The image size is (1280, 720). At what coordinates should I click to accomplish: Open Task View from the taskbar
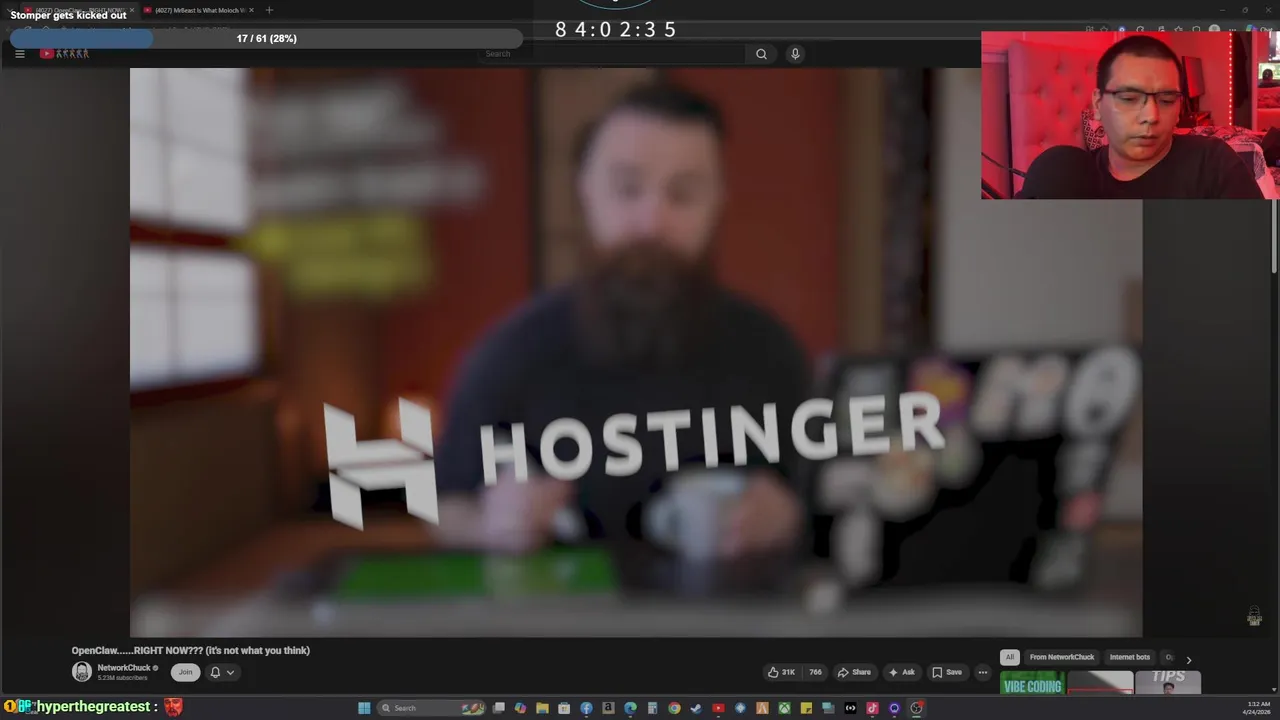(x=499, y=708)
